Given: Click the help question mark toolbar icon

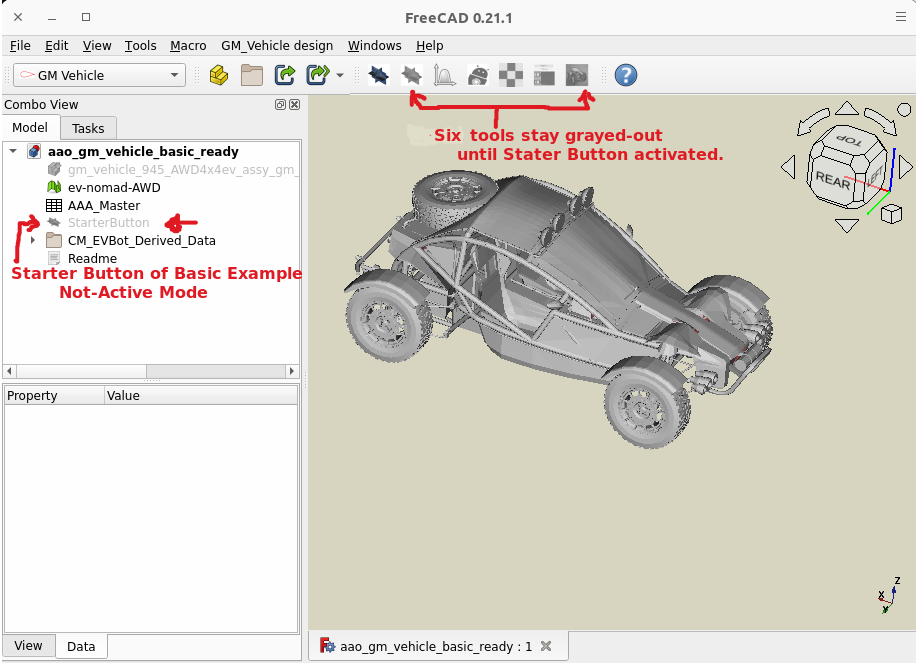Looking at the screenshot, I should click(x=626, y=75).
